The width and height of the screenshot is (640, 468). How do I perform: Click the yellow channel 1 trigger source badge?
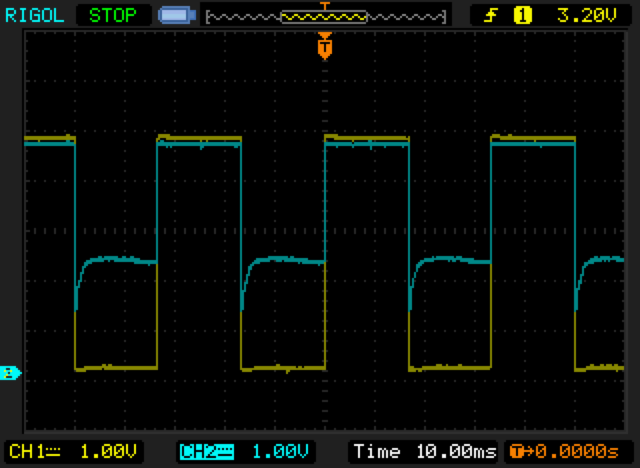523,16
